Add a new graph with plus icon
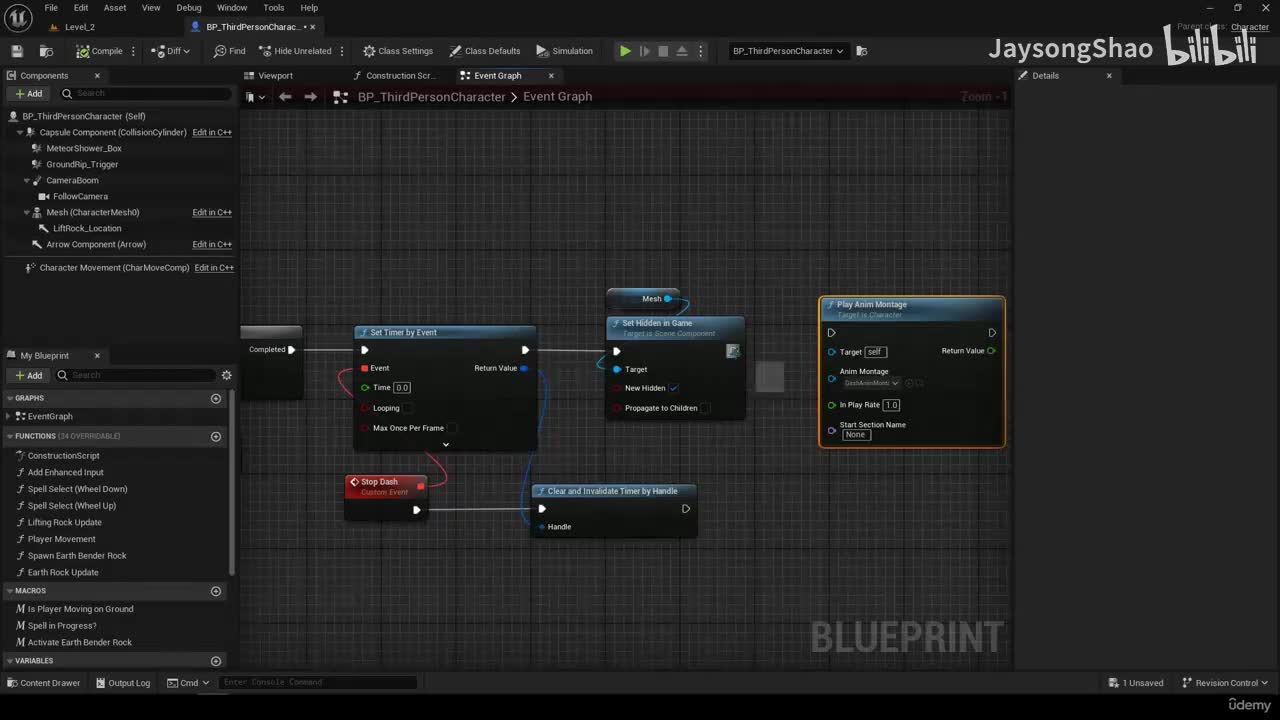The height and width of the screenshot is (720, 1280). tap(216, 398)
